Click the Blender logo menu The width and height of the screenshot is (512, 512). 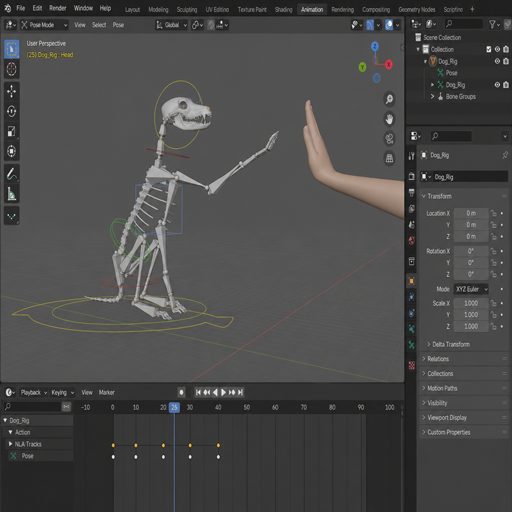[x=8, y=8]
